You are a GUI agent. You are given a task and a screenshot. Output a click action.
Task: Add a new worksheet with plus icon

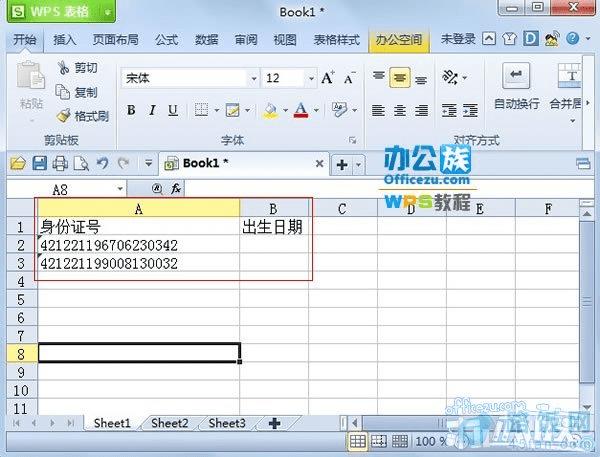point(274,423)
